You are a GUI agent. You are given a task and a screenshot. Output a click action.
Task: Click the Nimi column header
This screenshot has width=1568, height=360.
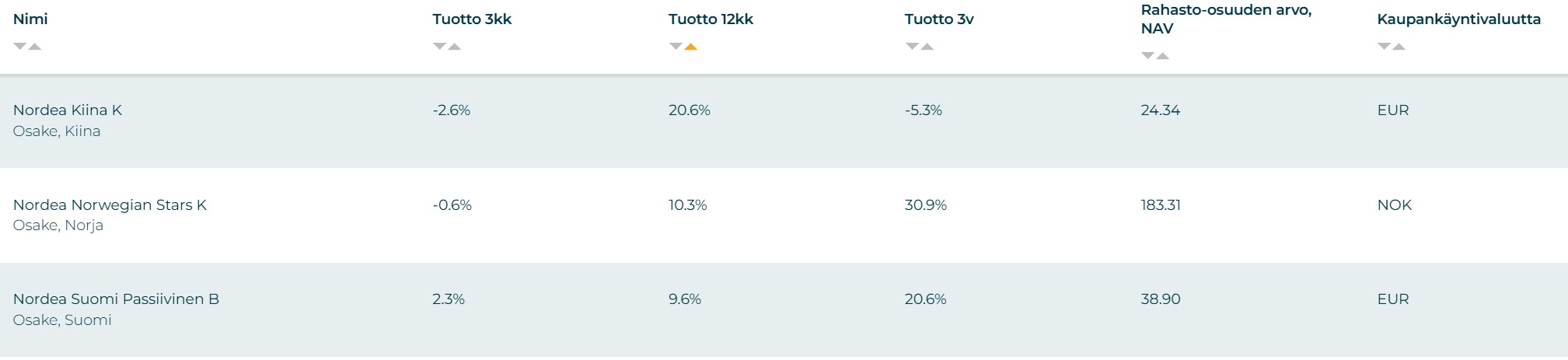pyautogui.click(x=30, y=19)
